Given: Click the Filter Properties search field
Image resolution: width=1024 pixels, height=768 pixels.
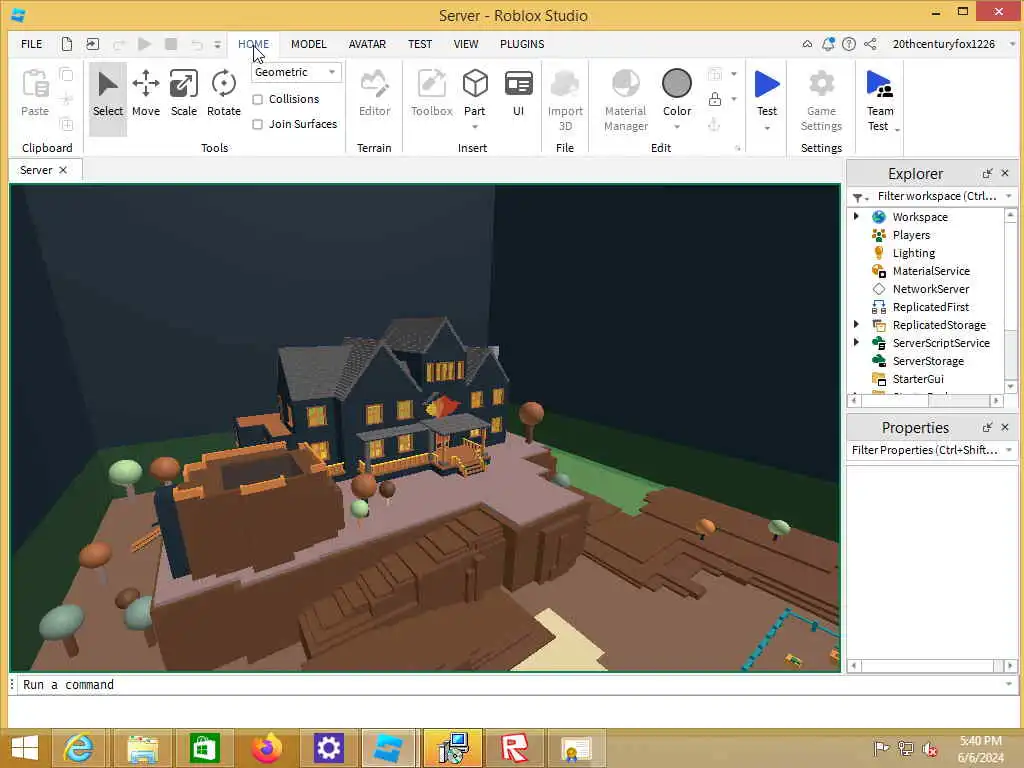Looking at the screenshot, I should coord(924,450).
